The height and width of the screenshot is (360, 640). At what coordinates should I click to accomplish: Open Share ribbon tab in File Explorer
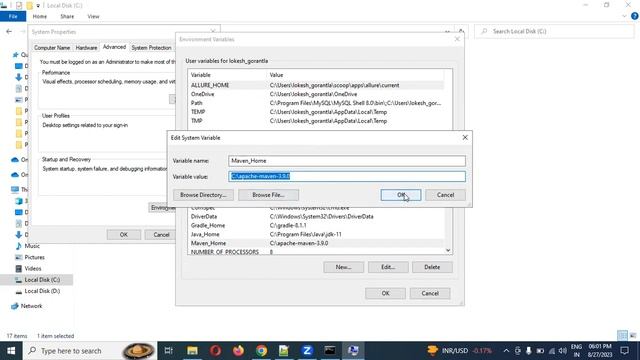[67, 16]
